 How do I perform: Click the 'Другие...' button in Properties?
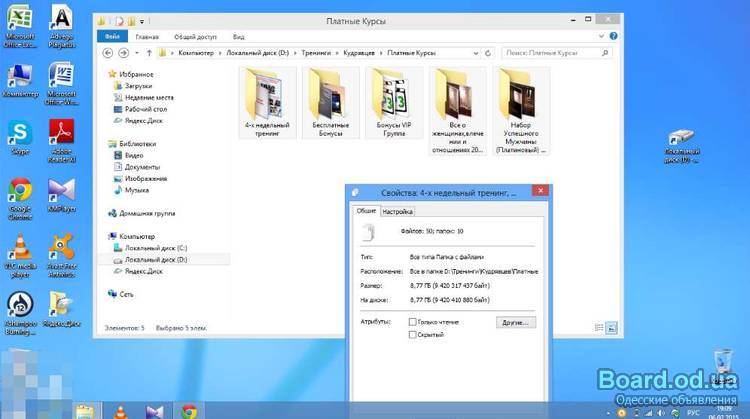coord(515,323)
